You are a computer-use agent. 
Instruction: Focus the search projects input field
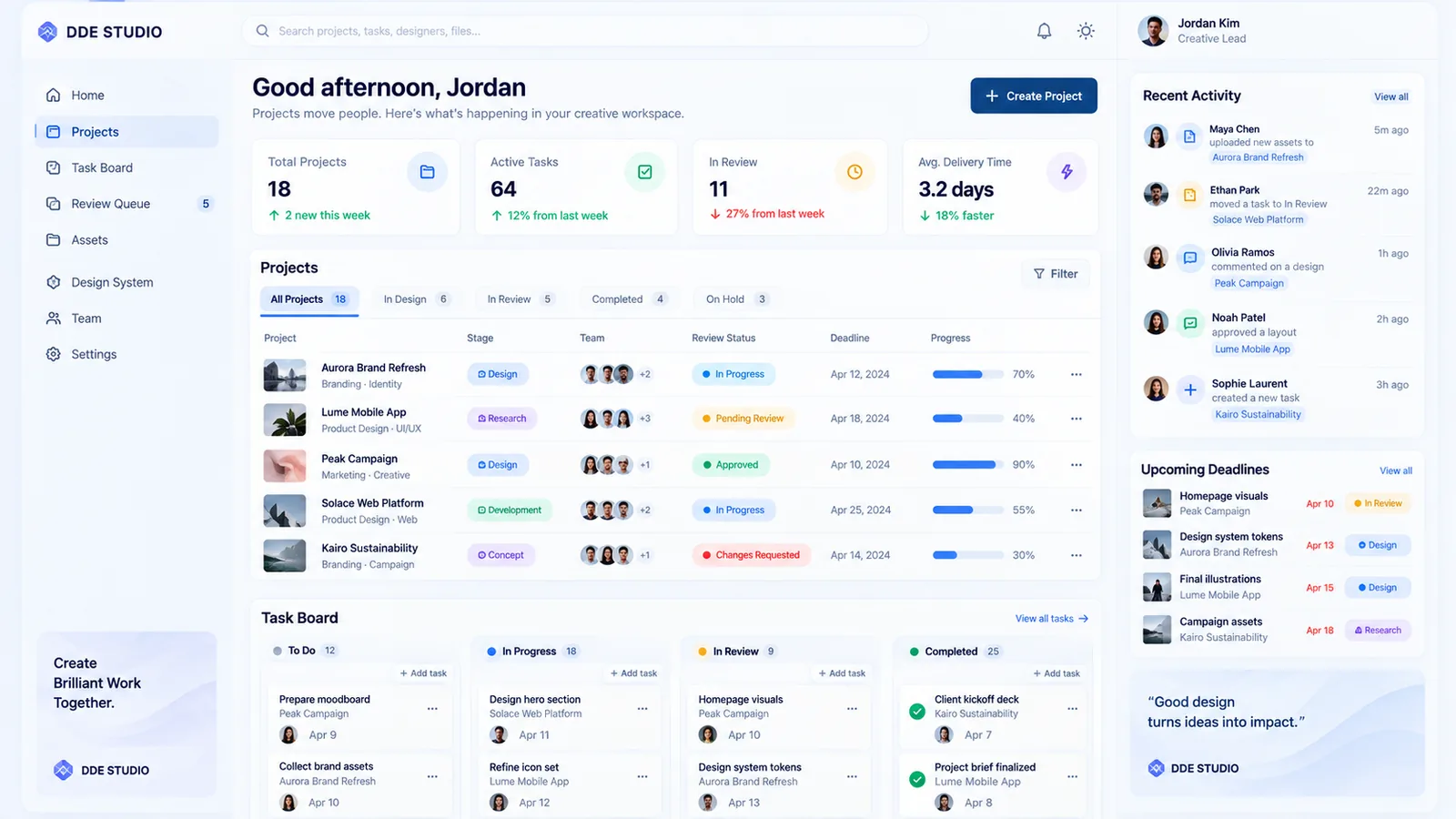point(585,31)
